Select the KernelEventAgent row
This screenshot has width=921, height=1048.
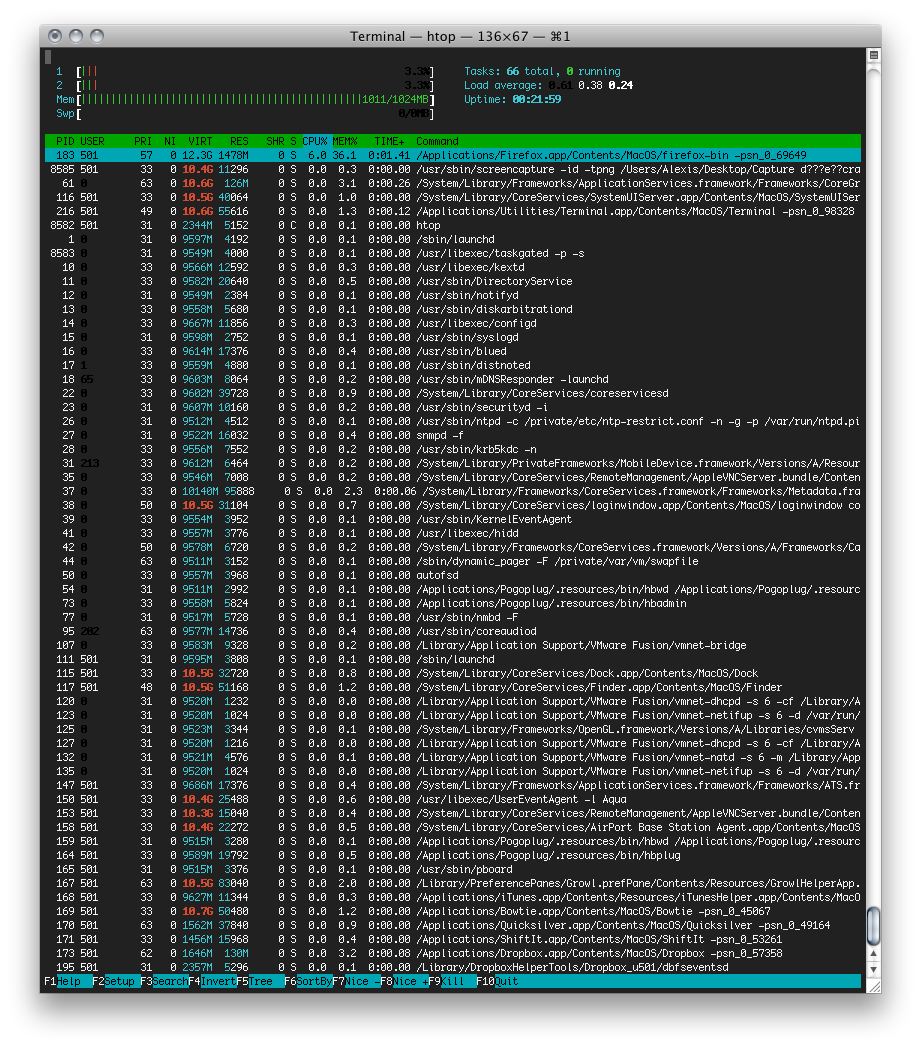pyautogui.click(x=452, y=519)
